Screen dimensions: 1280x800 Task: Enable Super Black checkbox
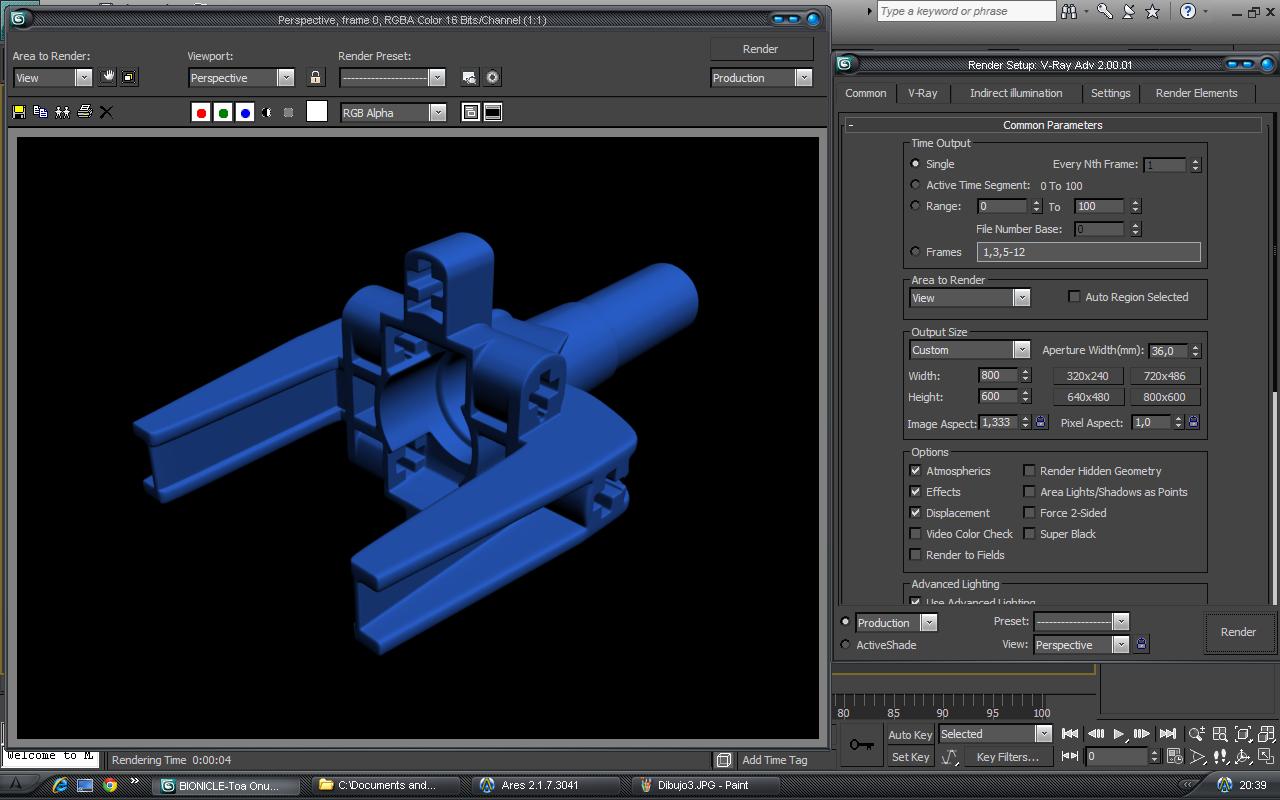[x=1029, y=533]
